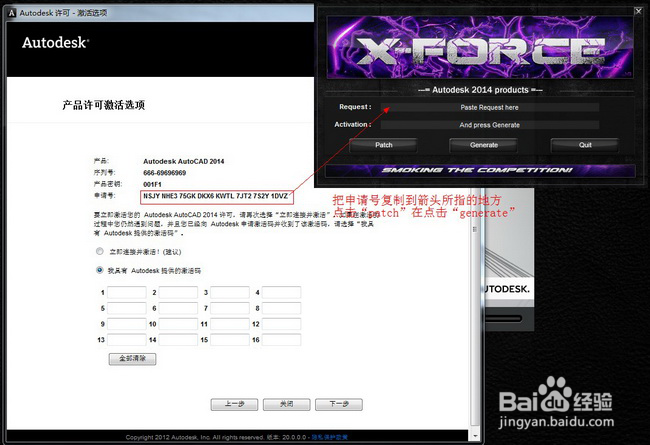
Task: Click the request code NSJY NHE3 75GK text
Action: tap(216, 196)
